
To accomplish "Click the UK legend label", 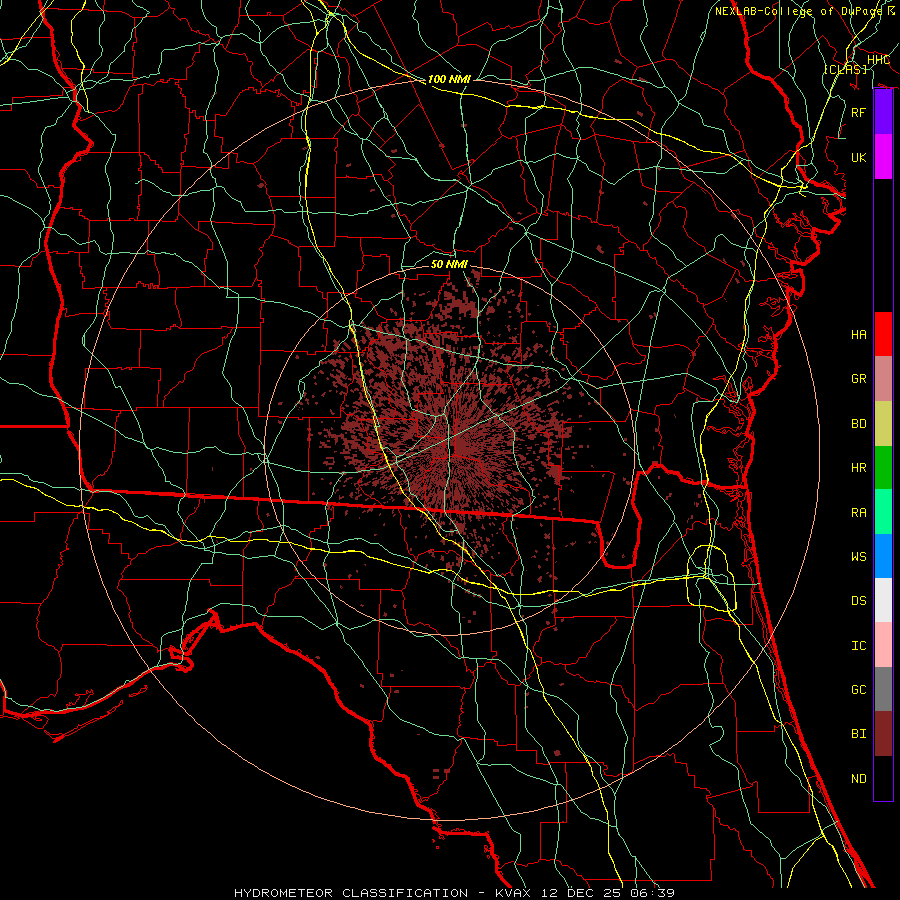I will pos(859,157).
